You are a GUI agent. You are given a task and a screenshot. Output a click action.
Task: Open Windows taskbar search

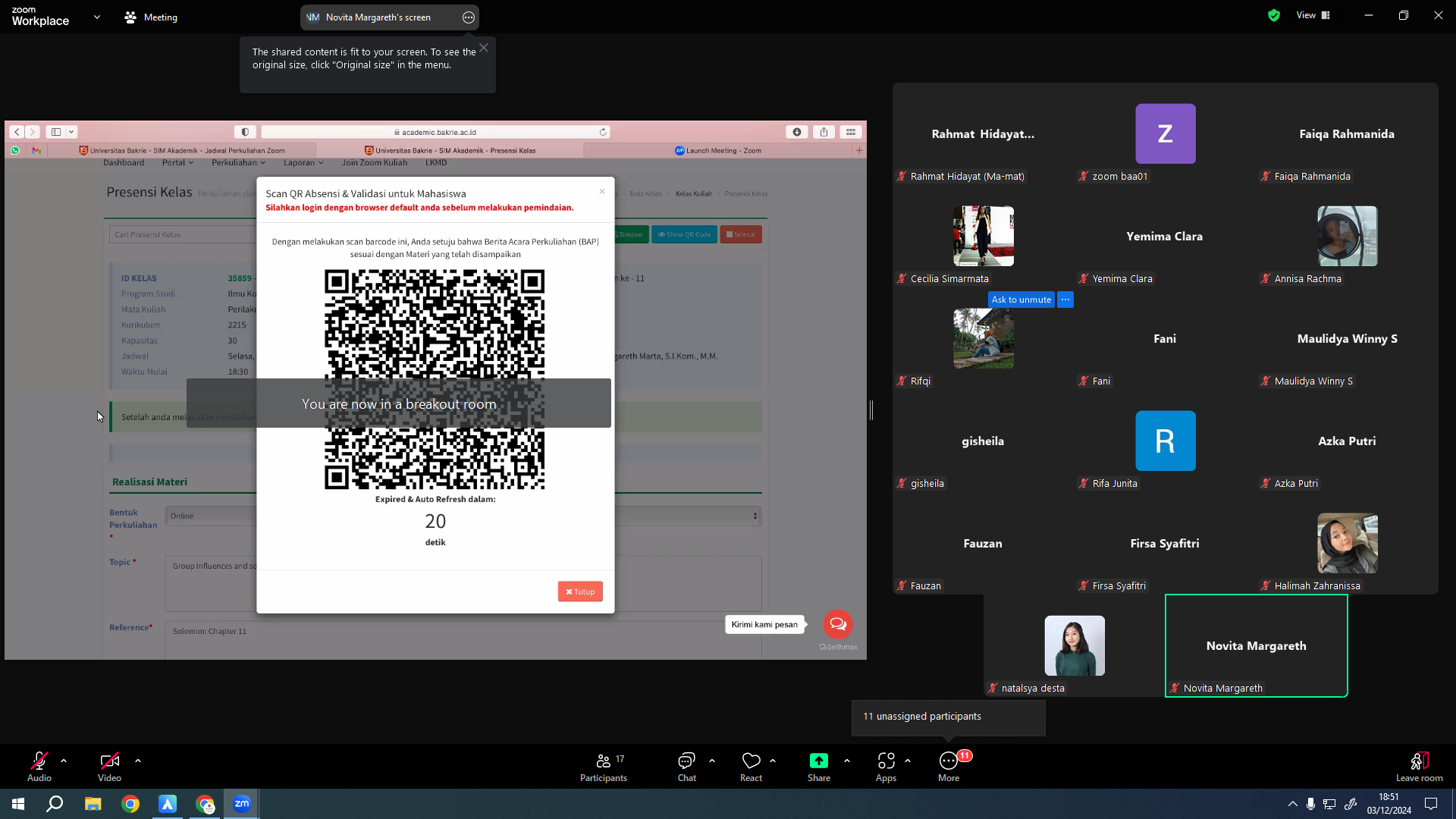55,804
